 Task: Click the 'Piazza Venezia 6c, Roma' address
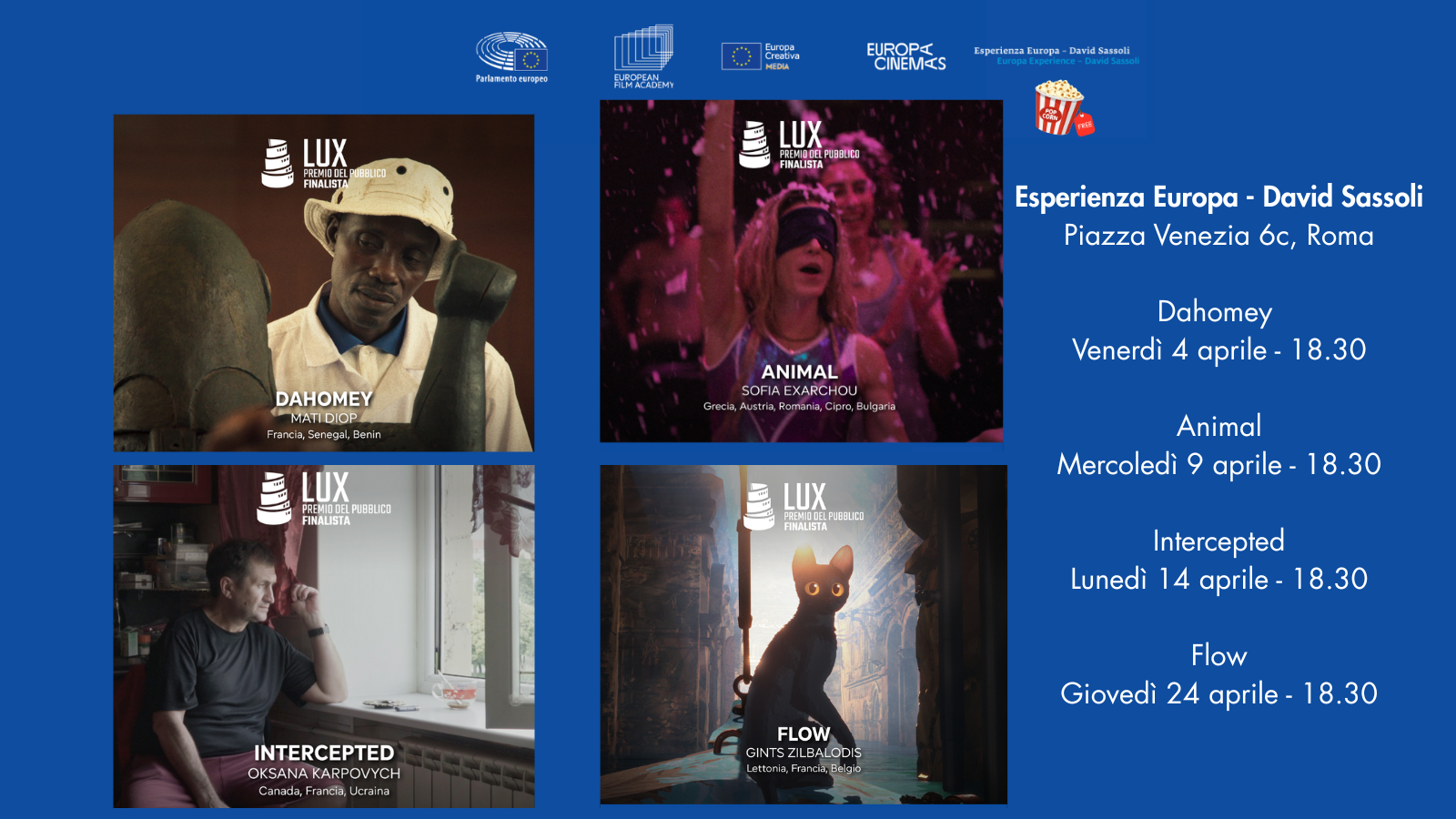1218,236
